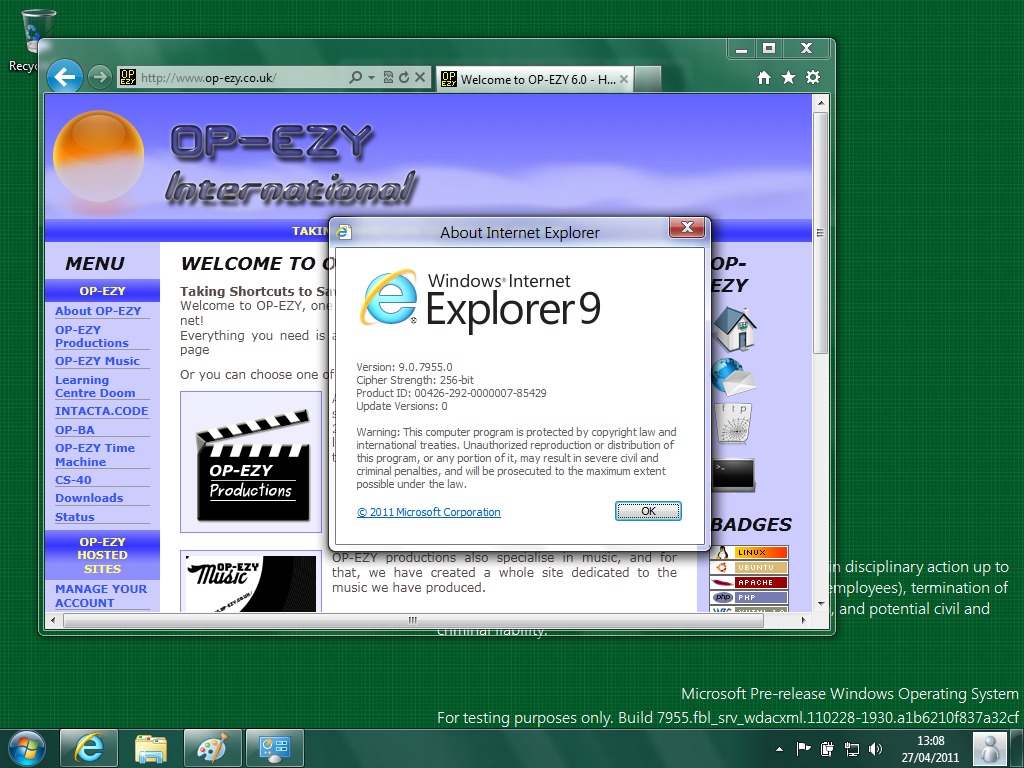This screenshot has height=768, width=1024.
Task: Open the Manage Your Account link
Action: click(x=101, y=596)
